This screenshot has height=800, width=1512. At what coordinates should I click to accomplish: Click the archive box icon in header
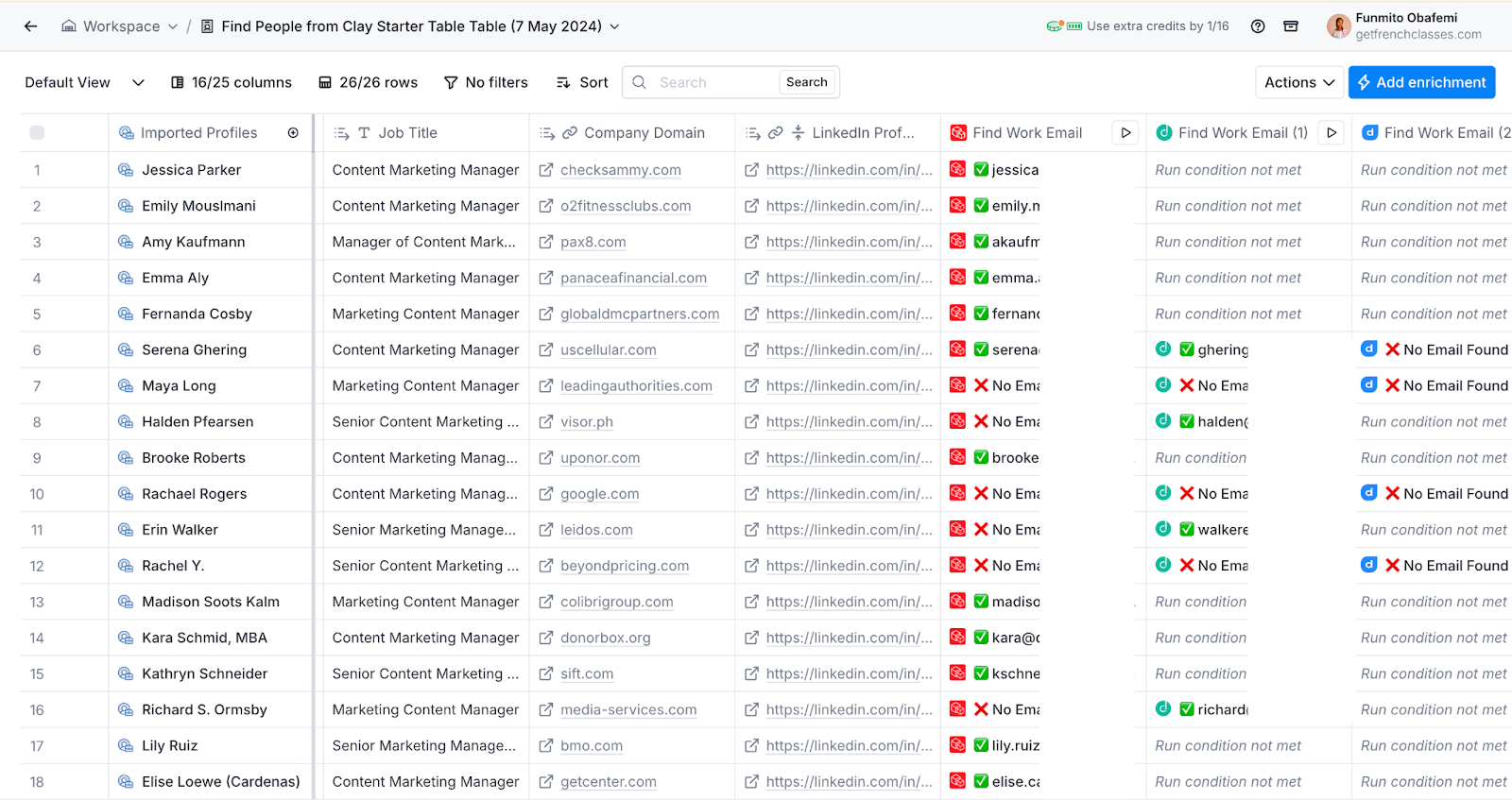(x=1291, y=26)
